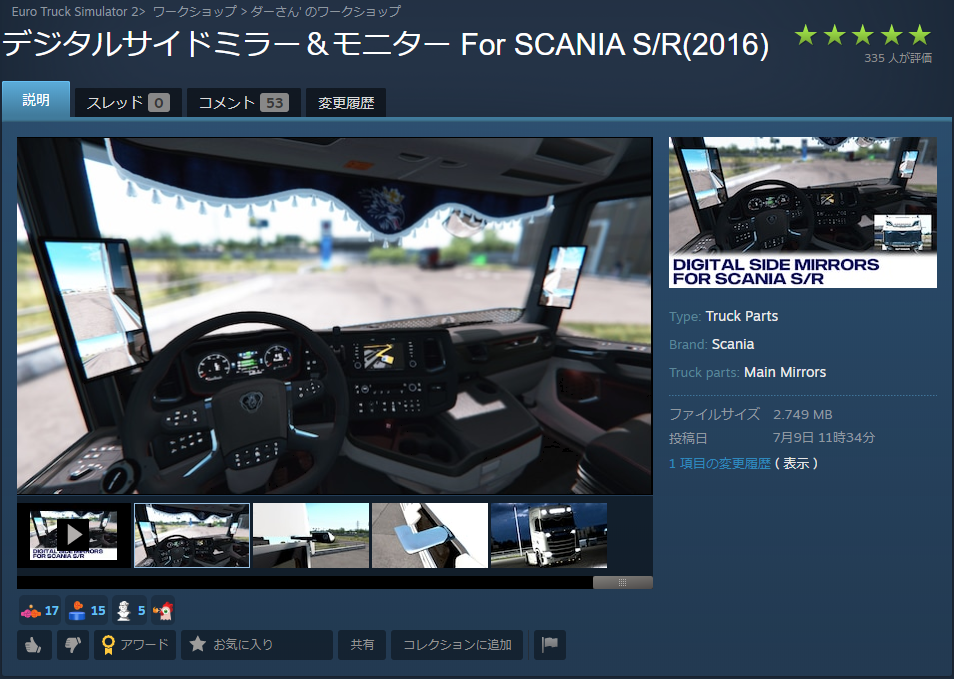
Task: Open the コメント 53 tab
Action: [243, 102]
